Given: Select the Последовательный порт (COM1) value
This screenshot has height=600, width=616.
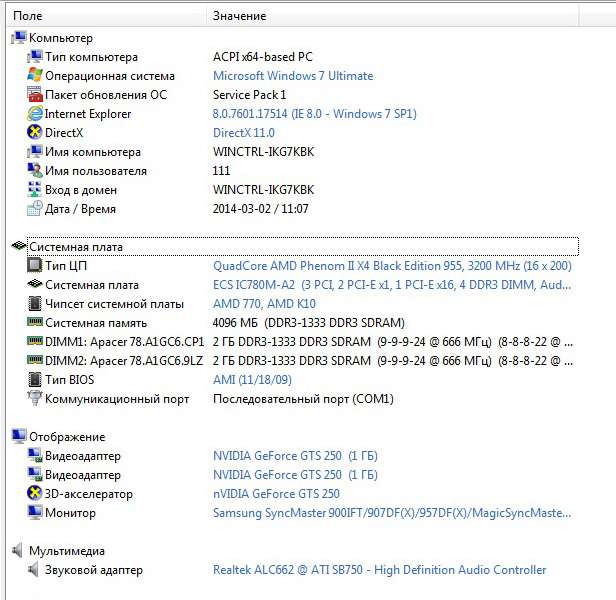Looking at the screenshot, I should click(x=303, y=399).
